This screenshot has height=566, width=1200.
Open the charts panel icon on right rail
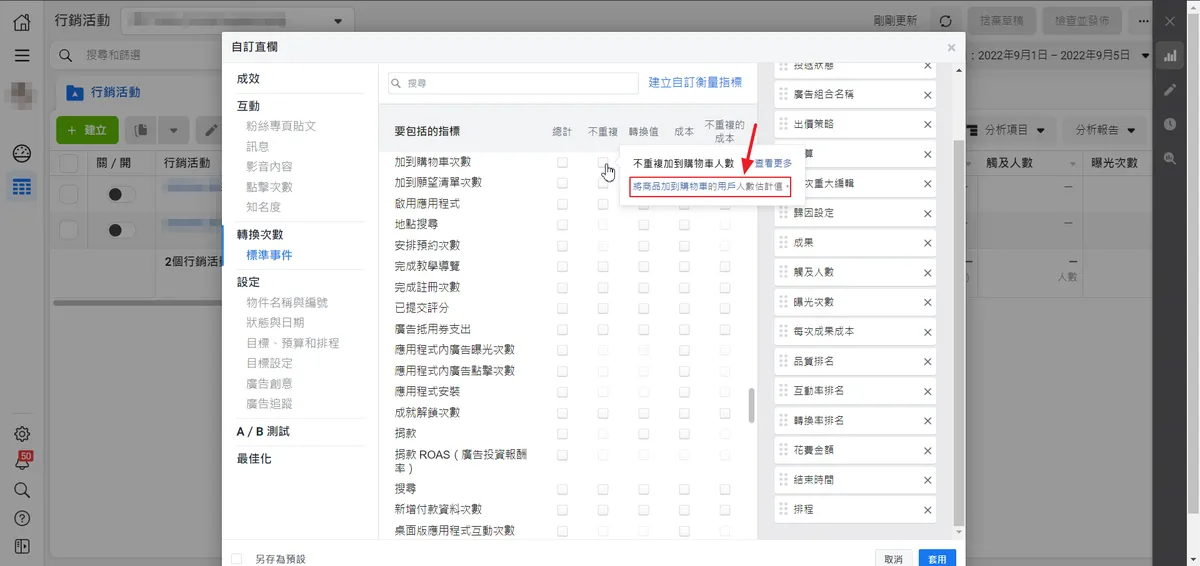pyautogui.click(x=1170, y=56)
